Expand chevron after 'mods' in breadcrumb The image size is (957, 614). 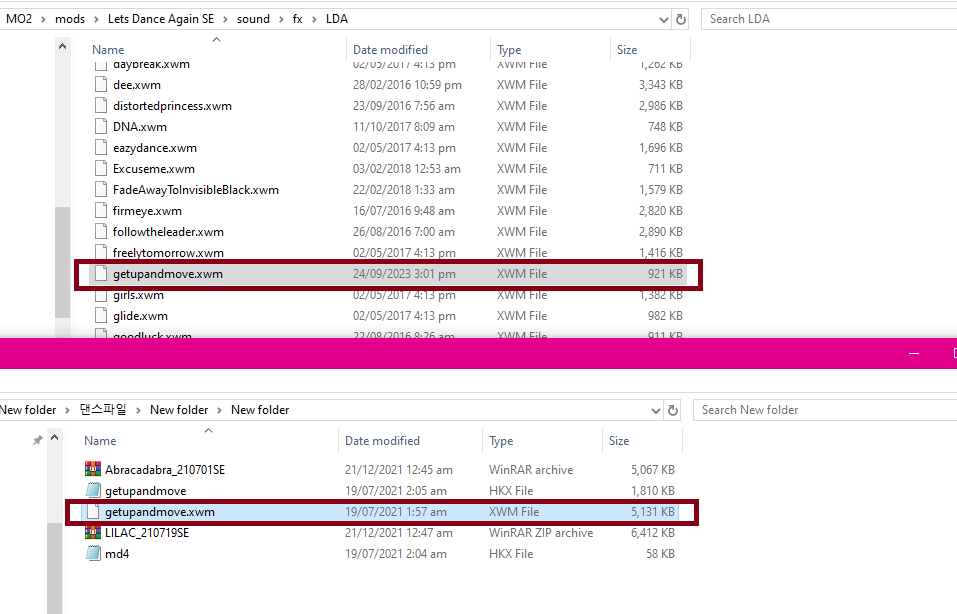tap(96, 20)
